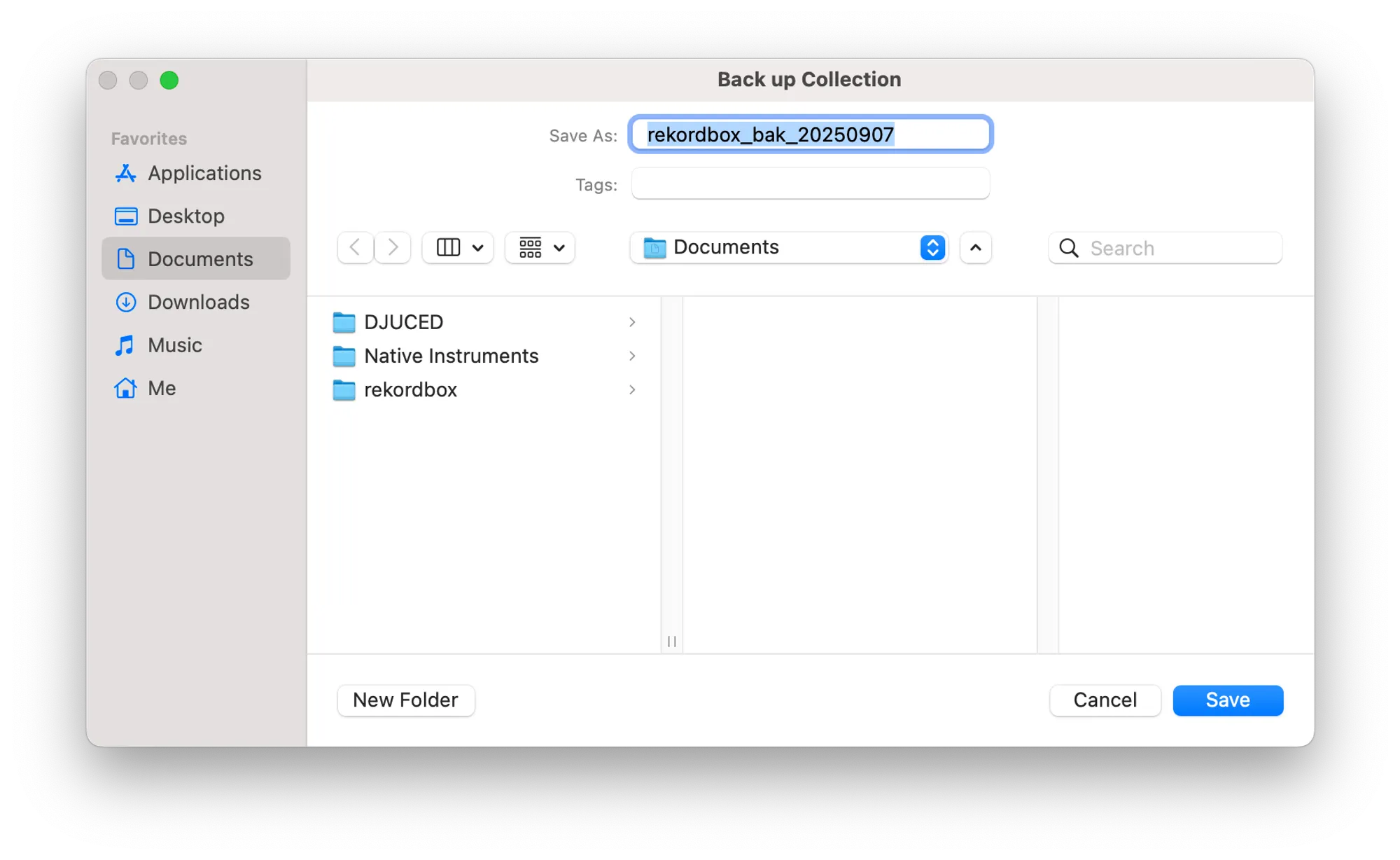Select the rekordbox folder
Viewport: 1400px width, 860px height.
point(410,389)
